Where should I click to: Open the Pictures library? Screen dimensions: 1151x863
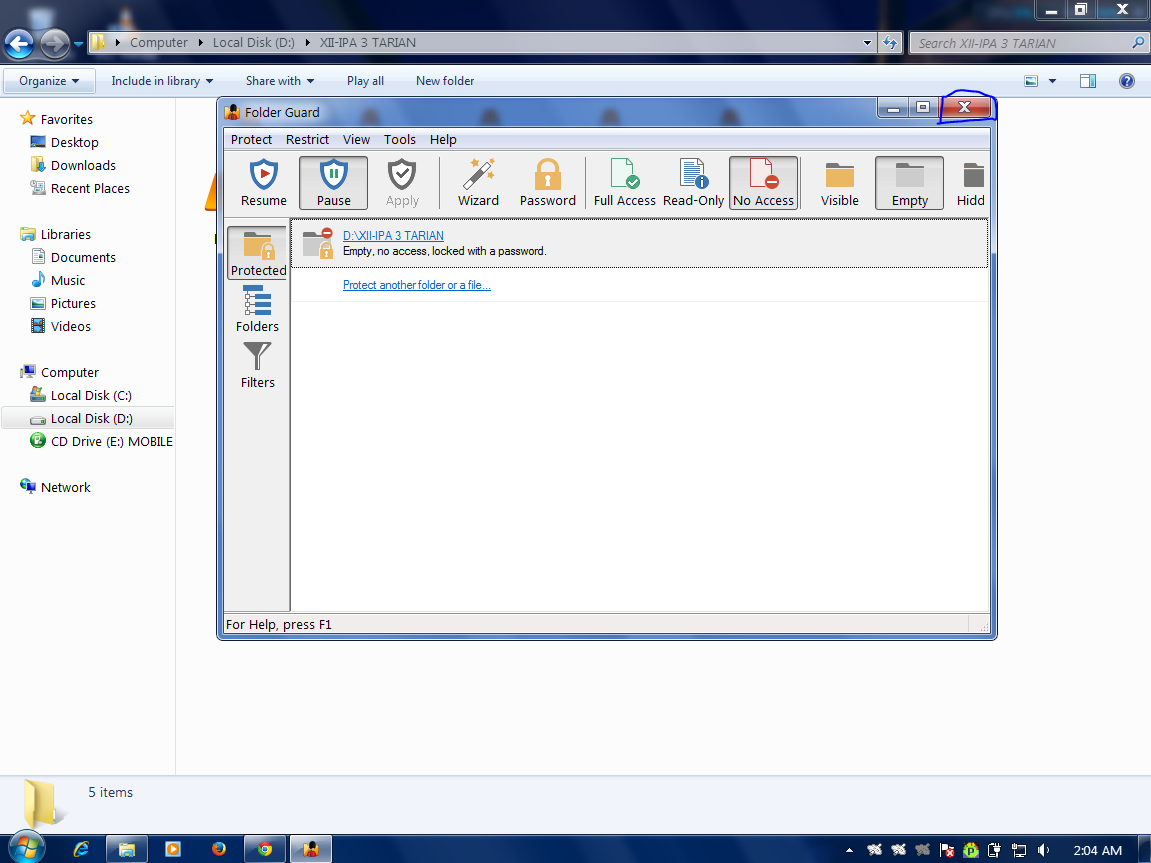click(x=73, y=304)
